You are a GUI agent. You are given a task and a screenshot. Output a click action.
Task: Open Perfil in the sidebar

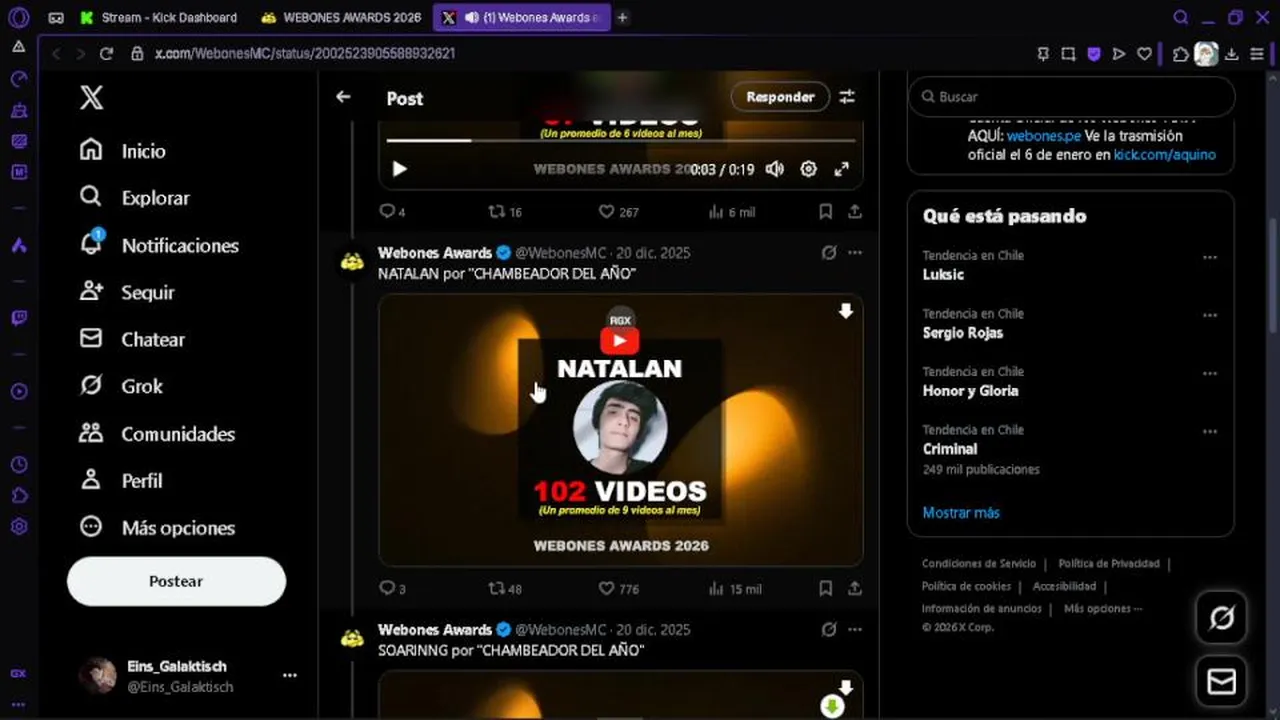pos(121,480)
